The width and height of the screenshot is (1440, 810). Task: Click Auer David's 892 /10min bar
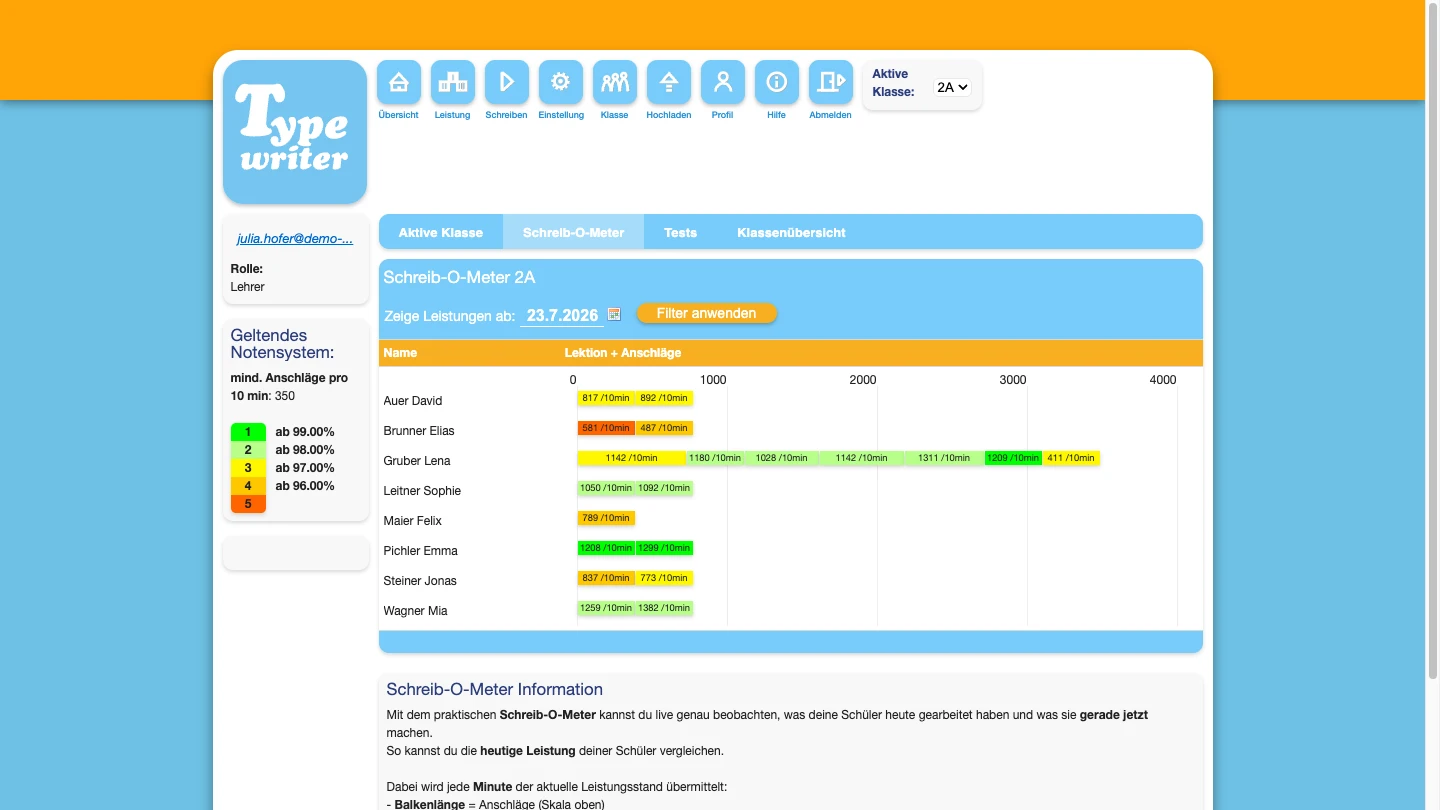(x=664, y=398)
